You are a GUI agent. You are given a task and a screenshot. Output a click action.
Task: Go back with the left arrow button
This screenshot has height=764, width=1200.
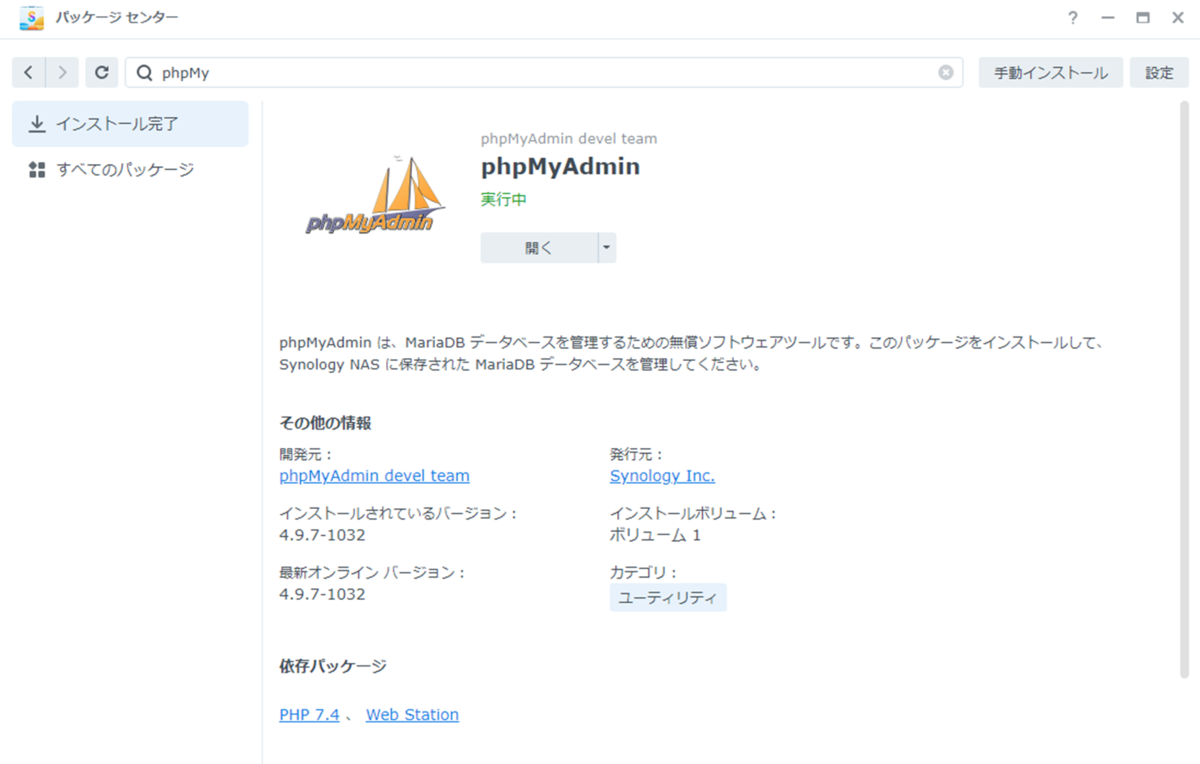click(x=29, y=72)
